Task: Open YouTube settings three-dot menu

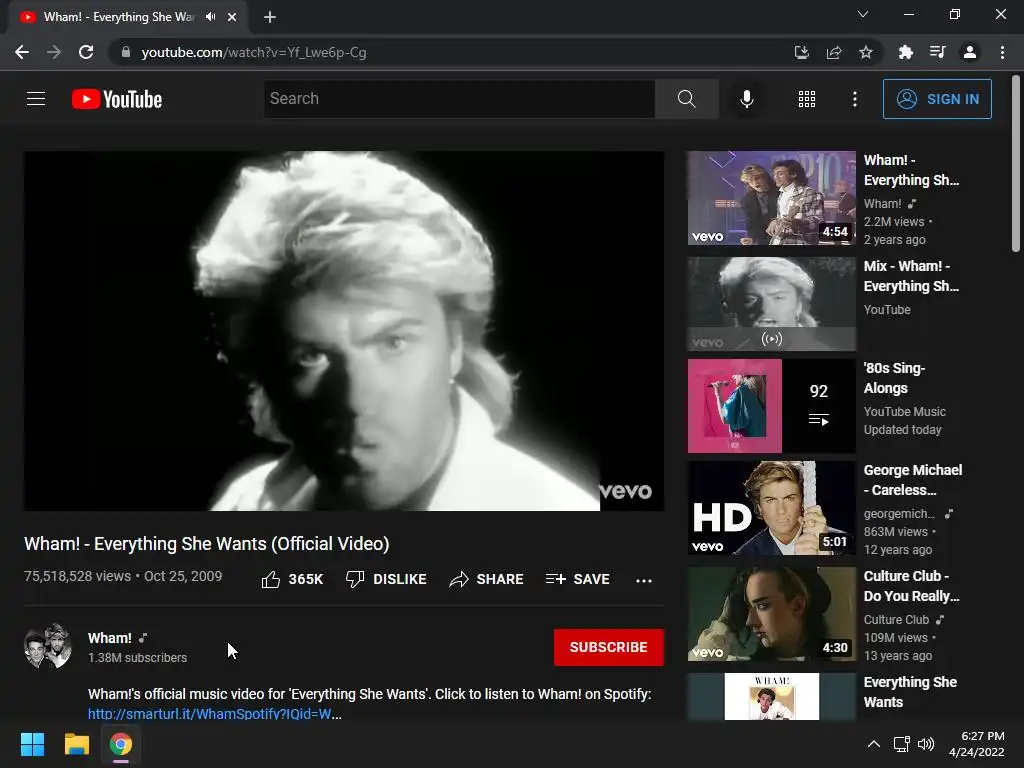Action: pos(855,99)
